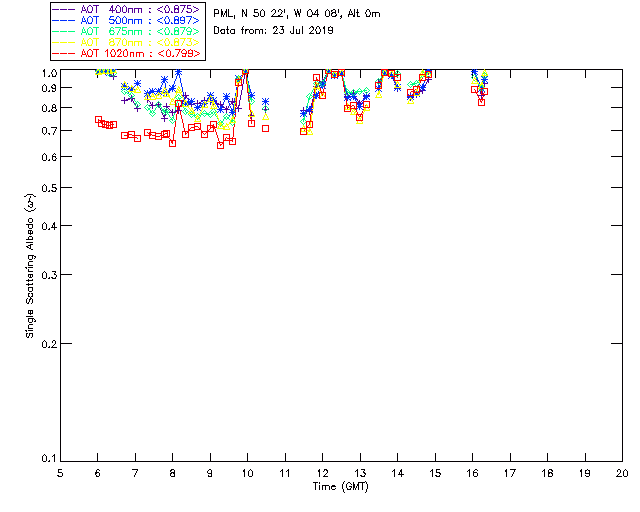The width and height of the screenshot is (640, 512).
Task: Click the PML location header text
Action: [x=297, y=14]
